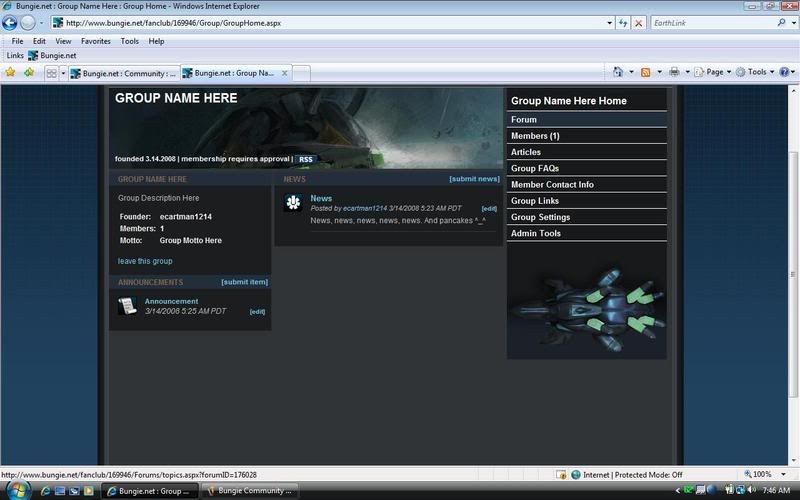Click the Home icon in command bar
This screenshot has width=800, height=500.
pos(618,72)
